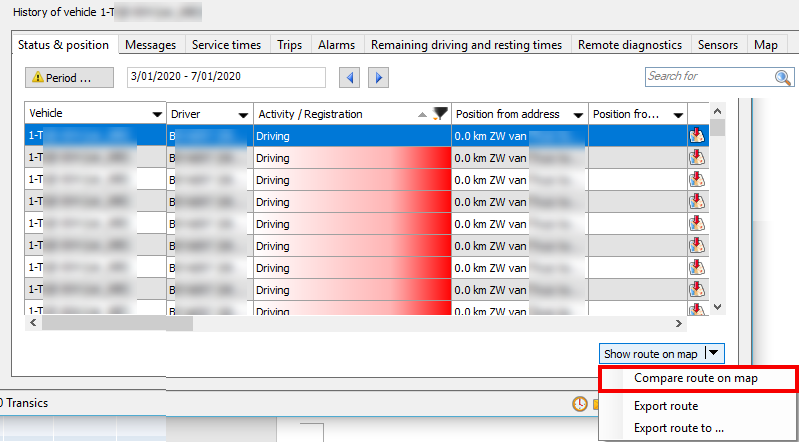Click into the Search for field
The image size is (799, 442).
point(708,77)
